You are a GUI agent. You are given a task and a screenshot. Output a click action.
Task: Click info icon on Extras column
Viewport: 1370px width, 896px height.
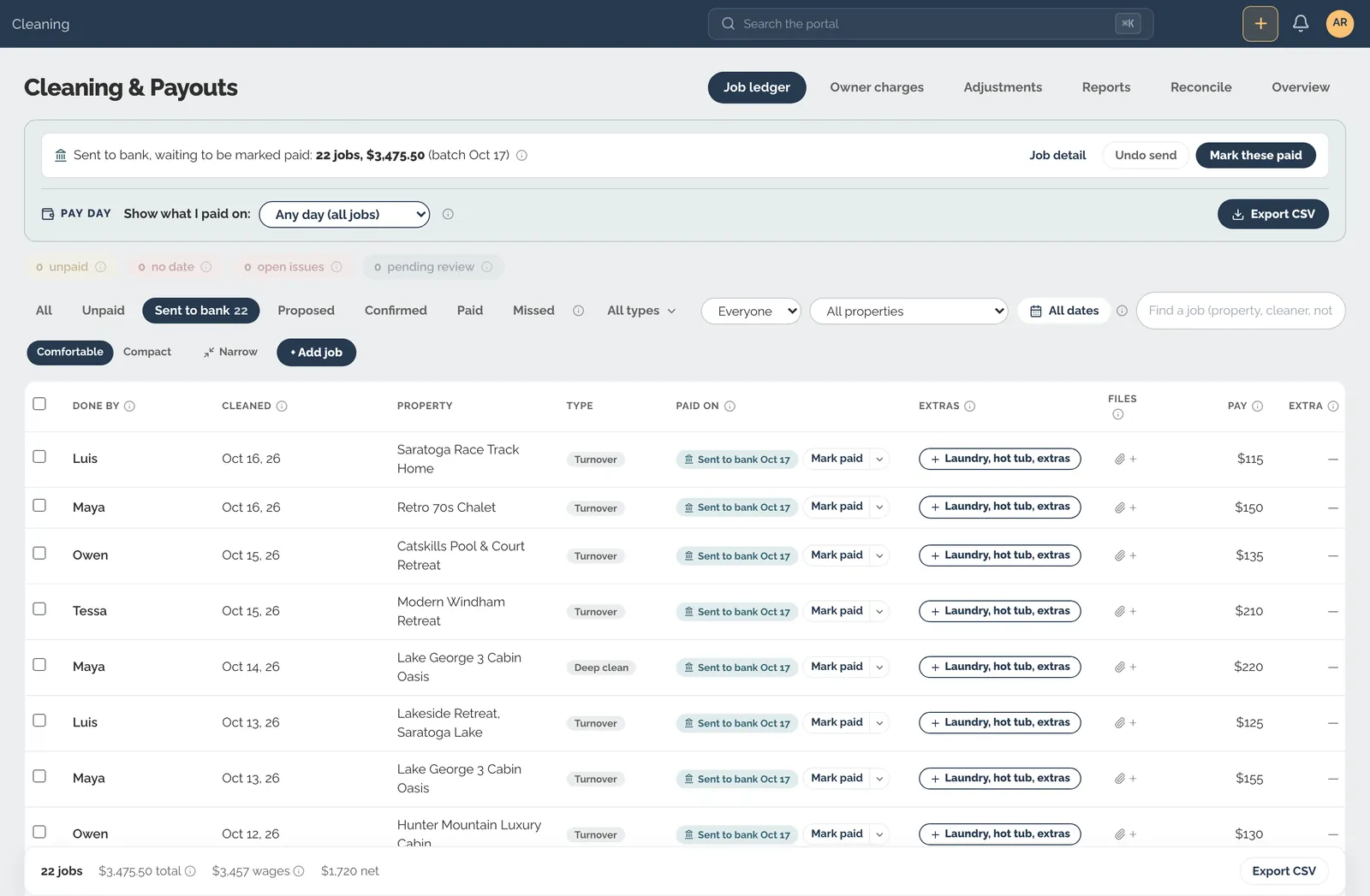969,406
